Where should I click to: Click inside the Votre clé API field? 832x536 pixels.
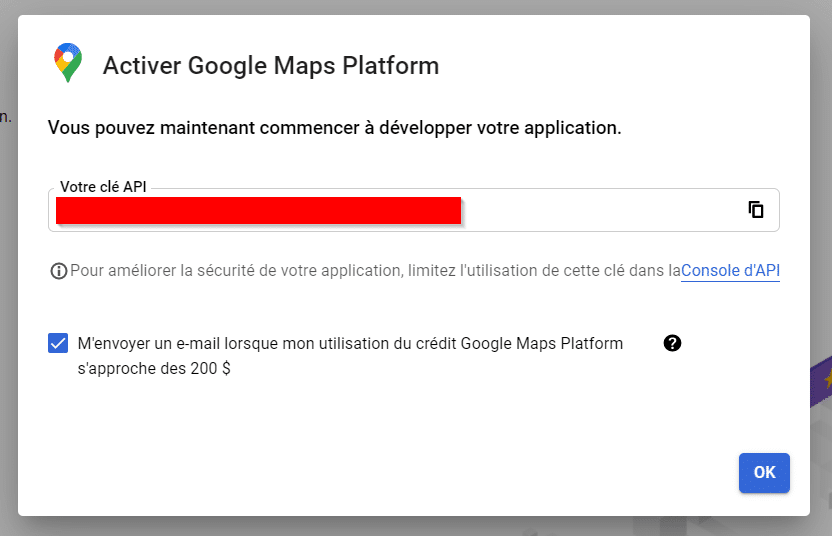click(x=600, y=211)
